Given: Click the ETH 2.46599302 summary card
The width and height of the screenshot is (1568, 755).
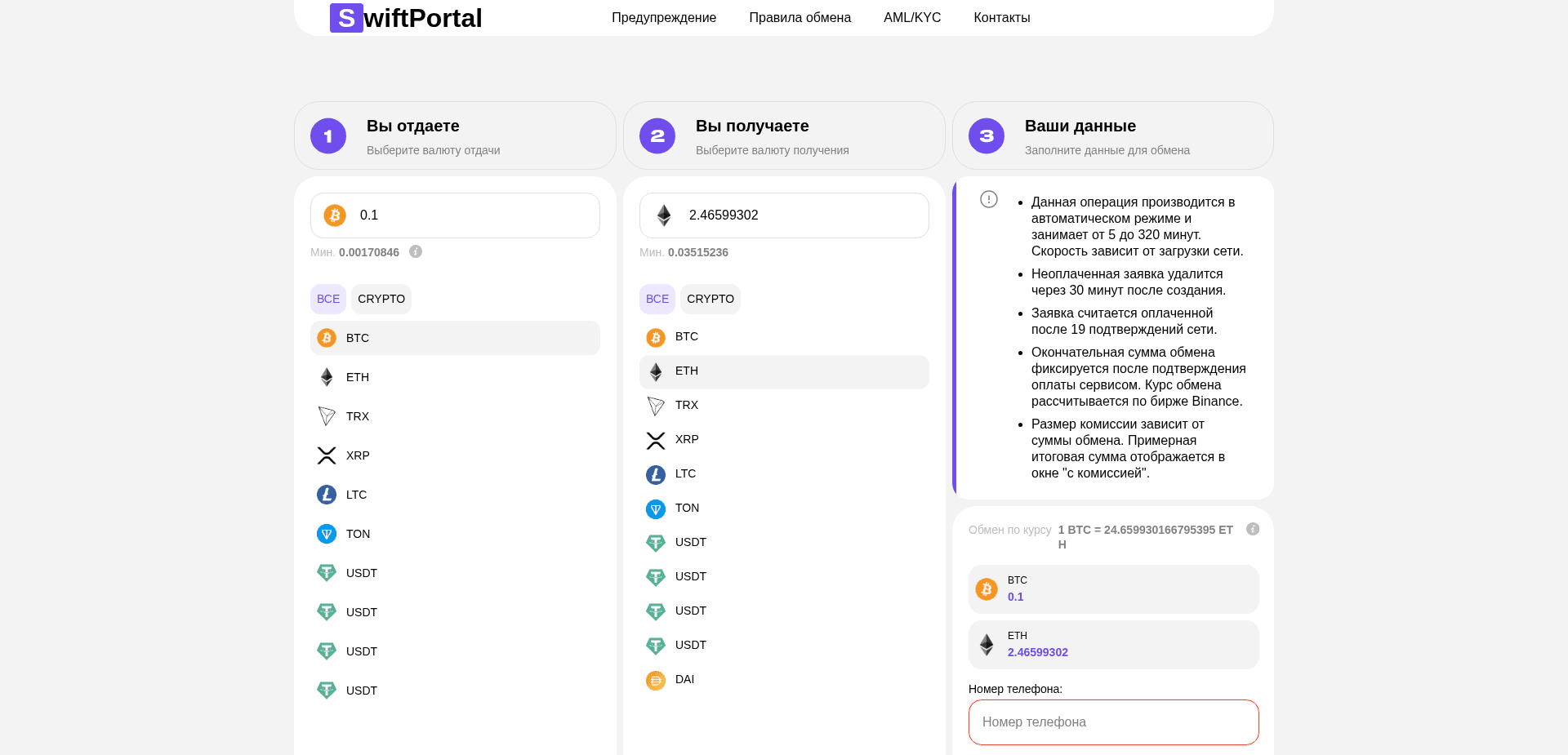Looking at the screenshot, I should click(1114, 645).
